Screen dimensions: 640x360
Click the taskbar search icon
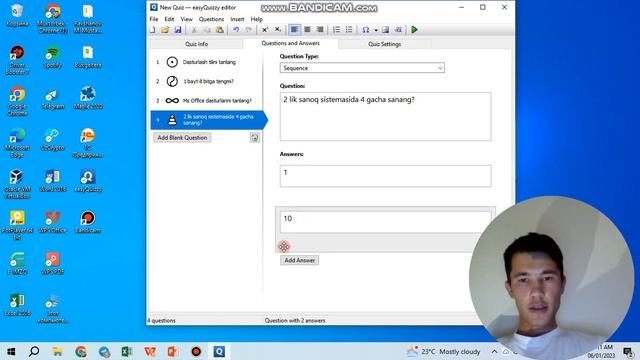pos(34,351)
